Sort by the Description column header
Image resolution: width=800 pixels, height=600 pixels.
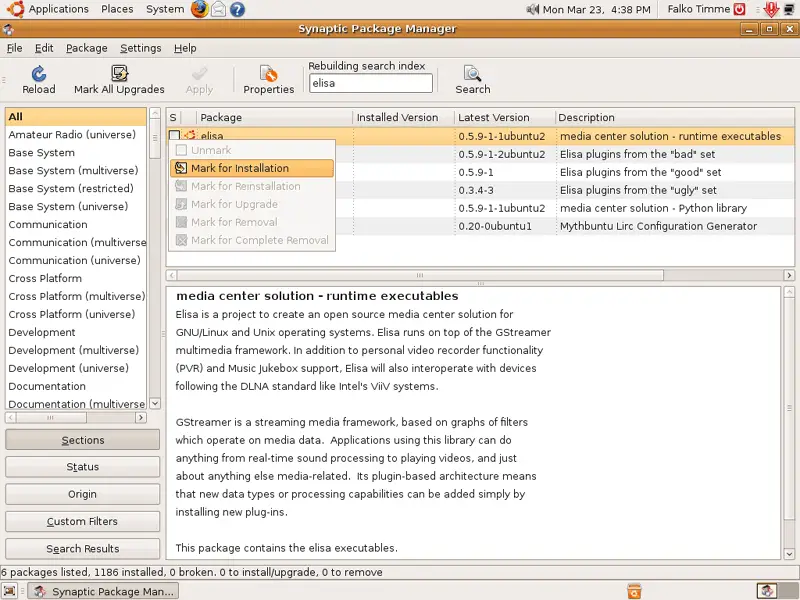pyautogui.click(x=674, y=117)
